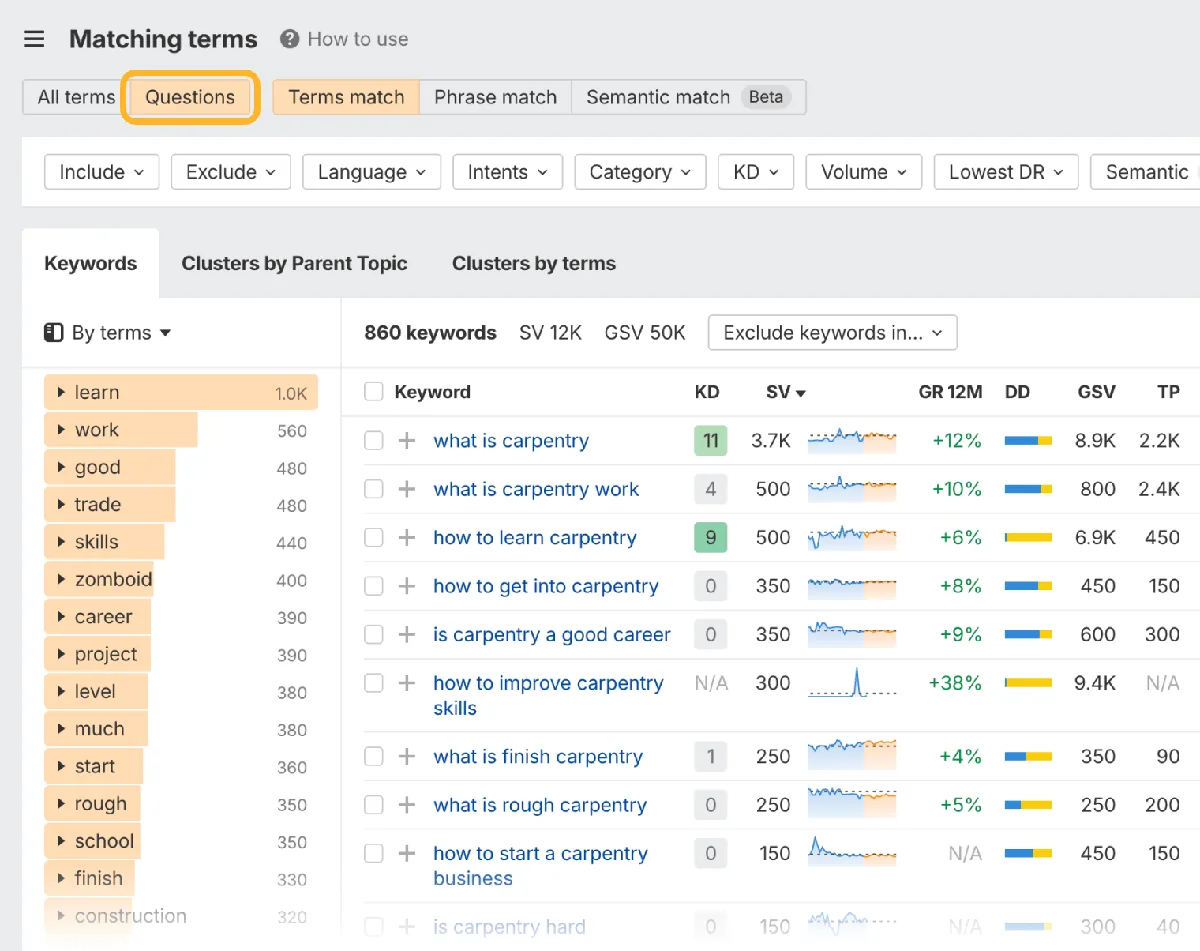Open the 'how to learn carpentry' keyword link
Screen dimensions: 1200x951
535,538
